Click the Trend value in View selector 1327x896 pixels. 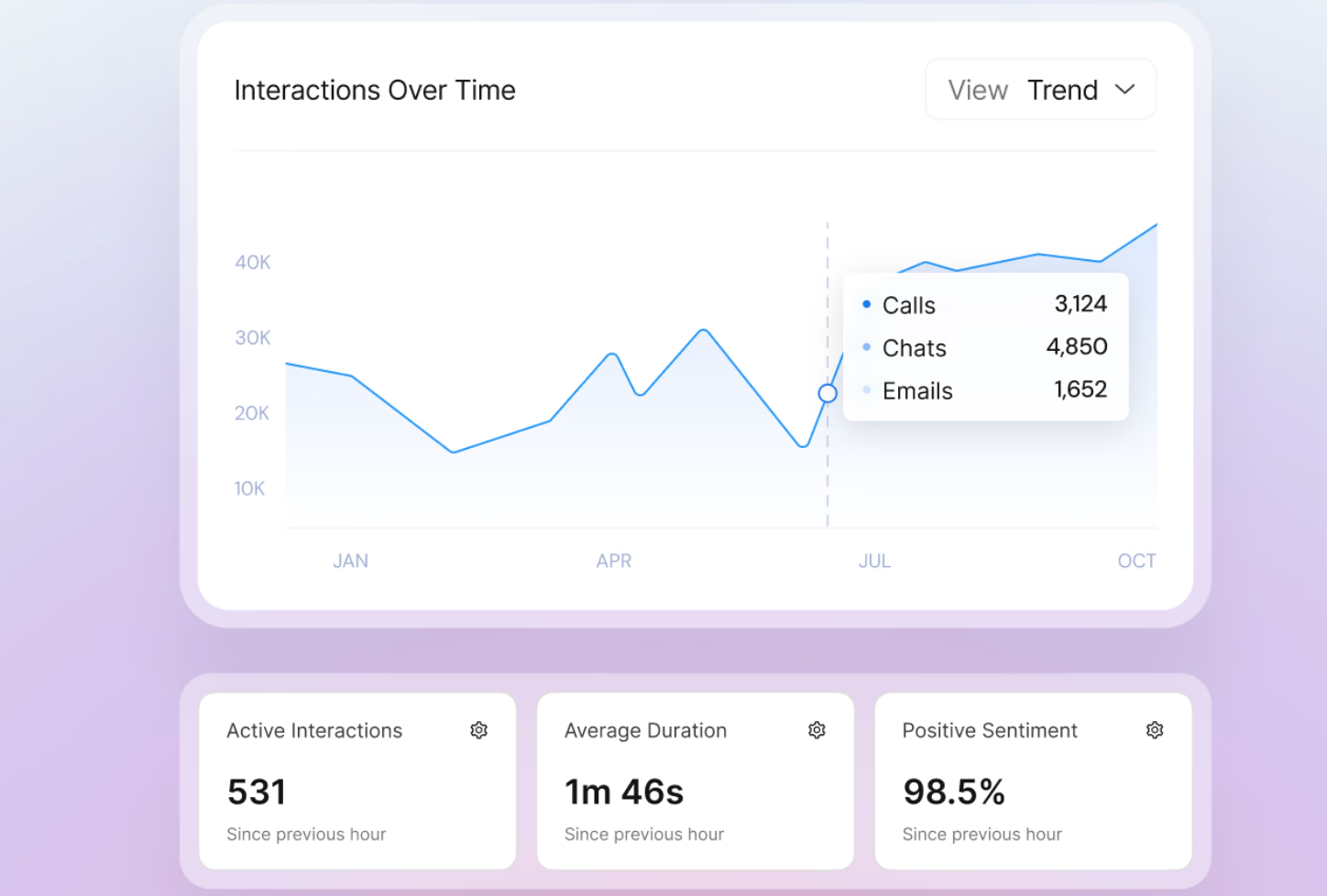(x=1062, y=90)
